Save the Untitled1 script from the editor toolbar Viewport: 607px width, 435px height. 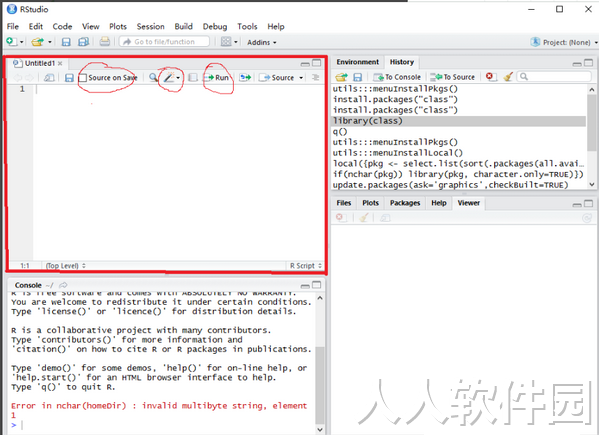[69, 78]
